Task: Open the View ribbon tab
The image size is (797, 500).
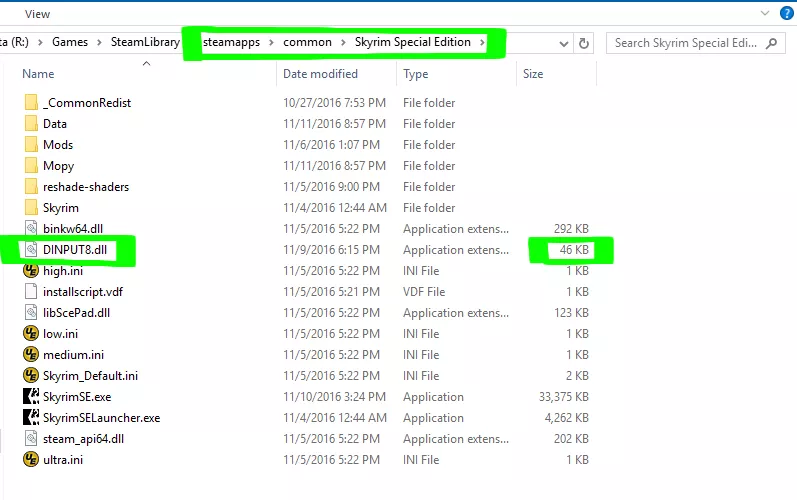Action: pyautogui.click(x=37, y=14)
